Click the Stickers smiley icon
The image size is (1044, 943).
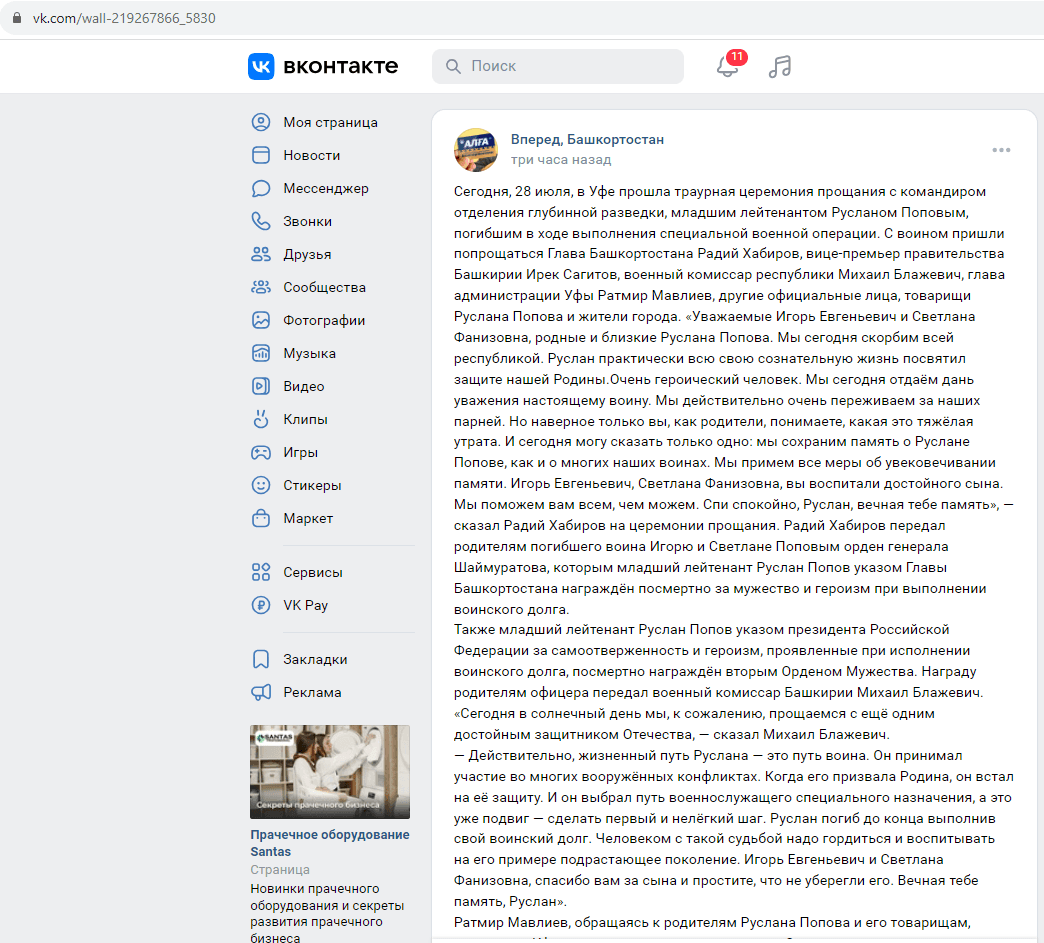[x=261, y=485]
